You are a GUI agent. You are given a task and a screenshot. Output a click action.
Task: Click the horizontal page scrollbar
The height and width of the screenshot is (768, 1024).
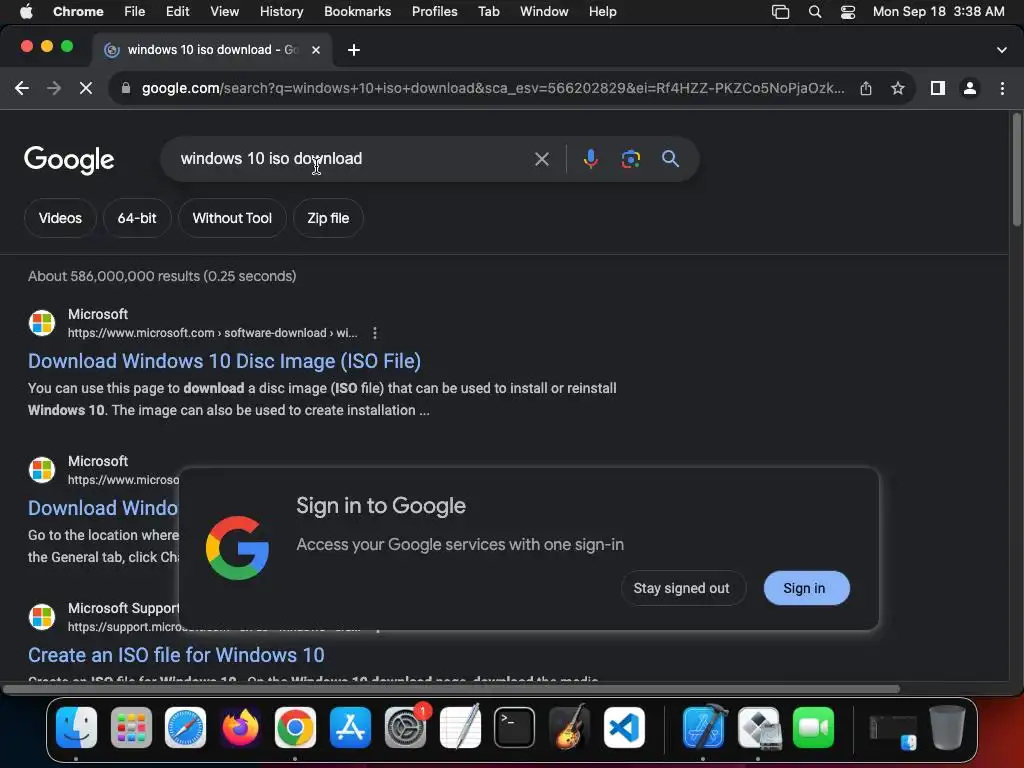pyautogui.click(x=451, y=689)
